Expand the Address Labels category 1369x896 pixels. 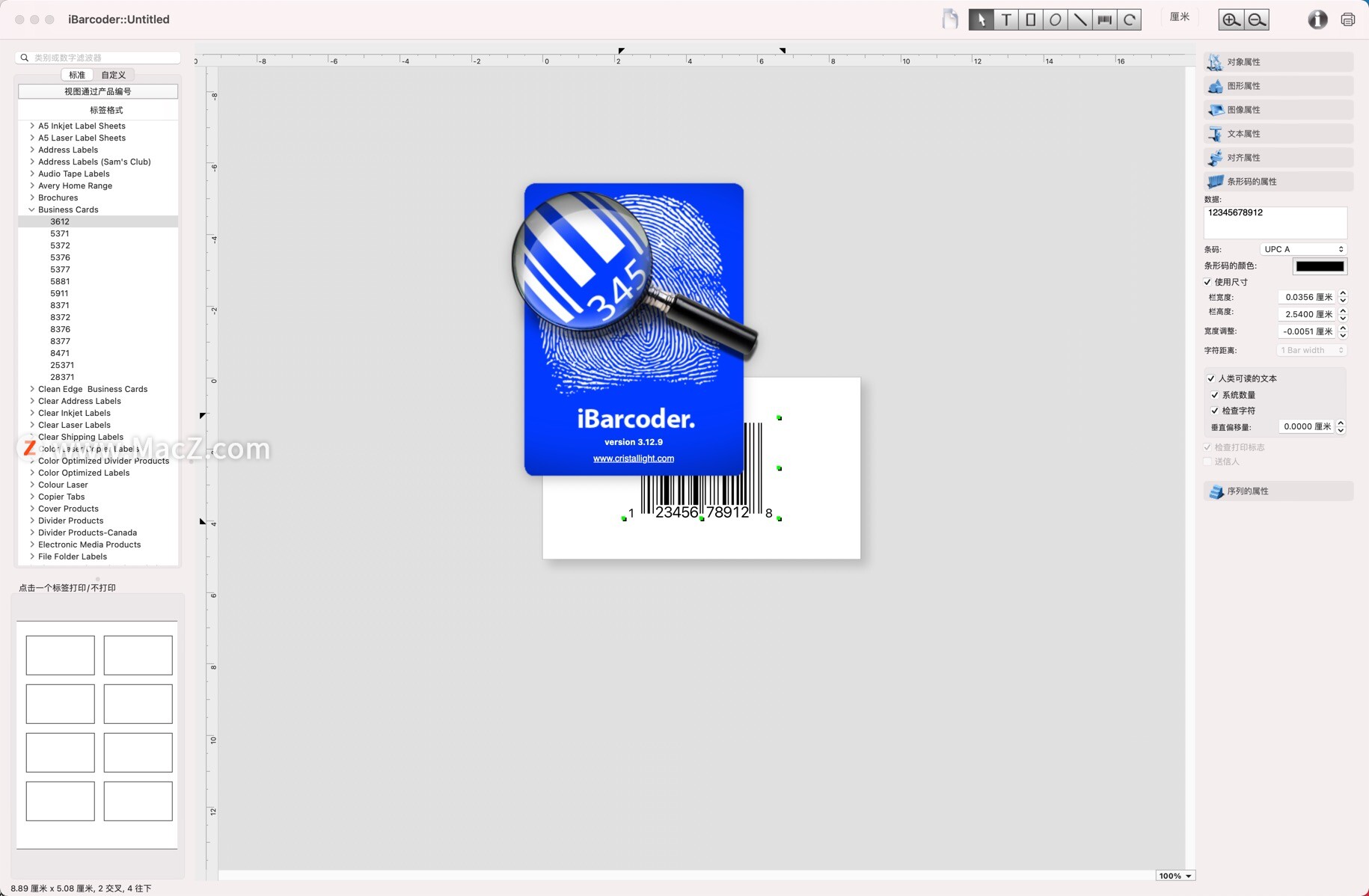[31, 150]
